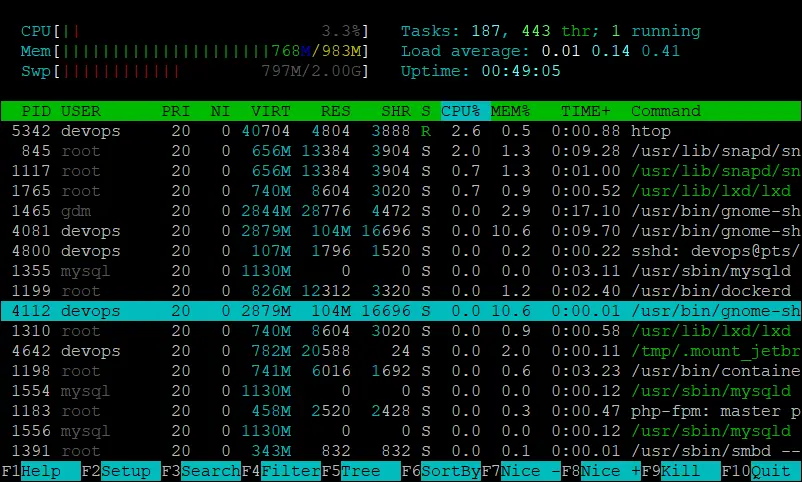The width and height of the screenshot is (802, 482).
Task: Click the S state column header
Action: pos(426,111)
